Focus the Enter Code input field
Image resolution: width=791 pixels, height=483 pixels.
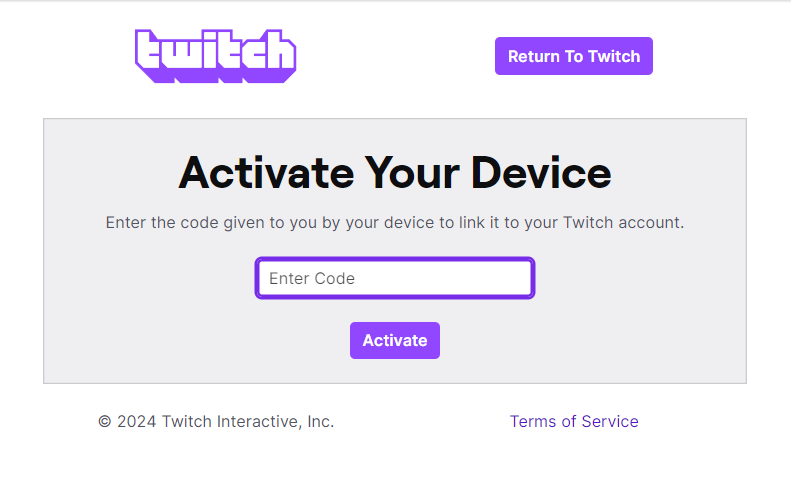[x=395, y=278]
